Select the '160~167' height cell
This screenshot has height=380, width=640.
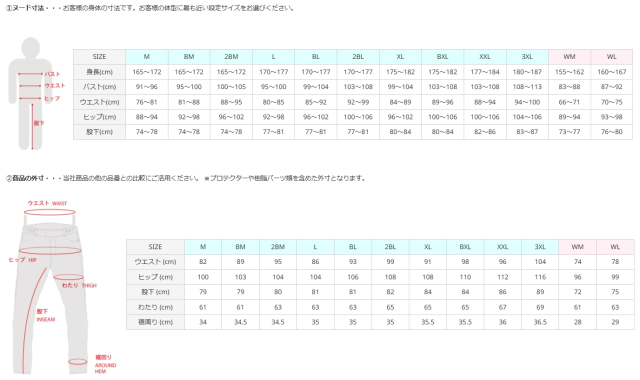[x=611, y=72]
